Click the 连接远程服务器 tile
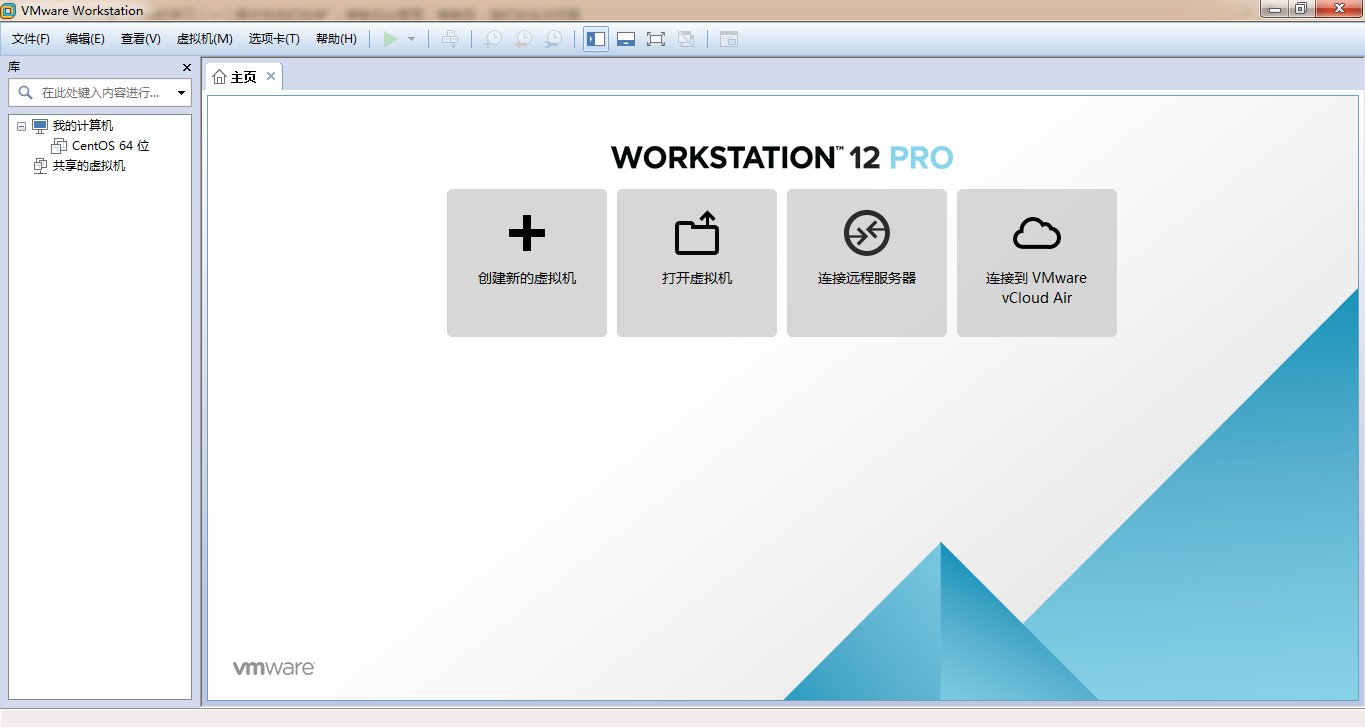 point(867,263)
